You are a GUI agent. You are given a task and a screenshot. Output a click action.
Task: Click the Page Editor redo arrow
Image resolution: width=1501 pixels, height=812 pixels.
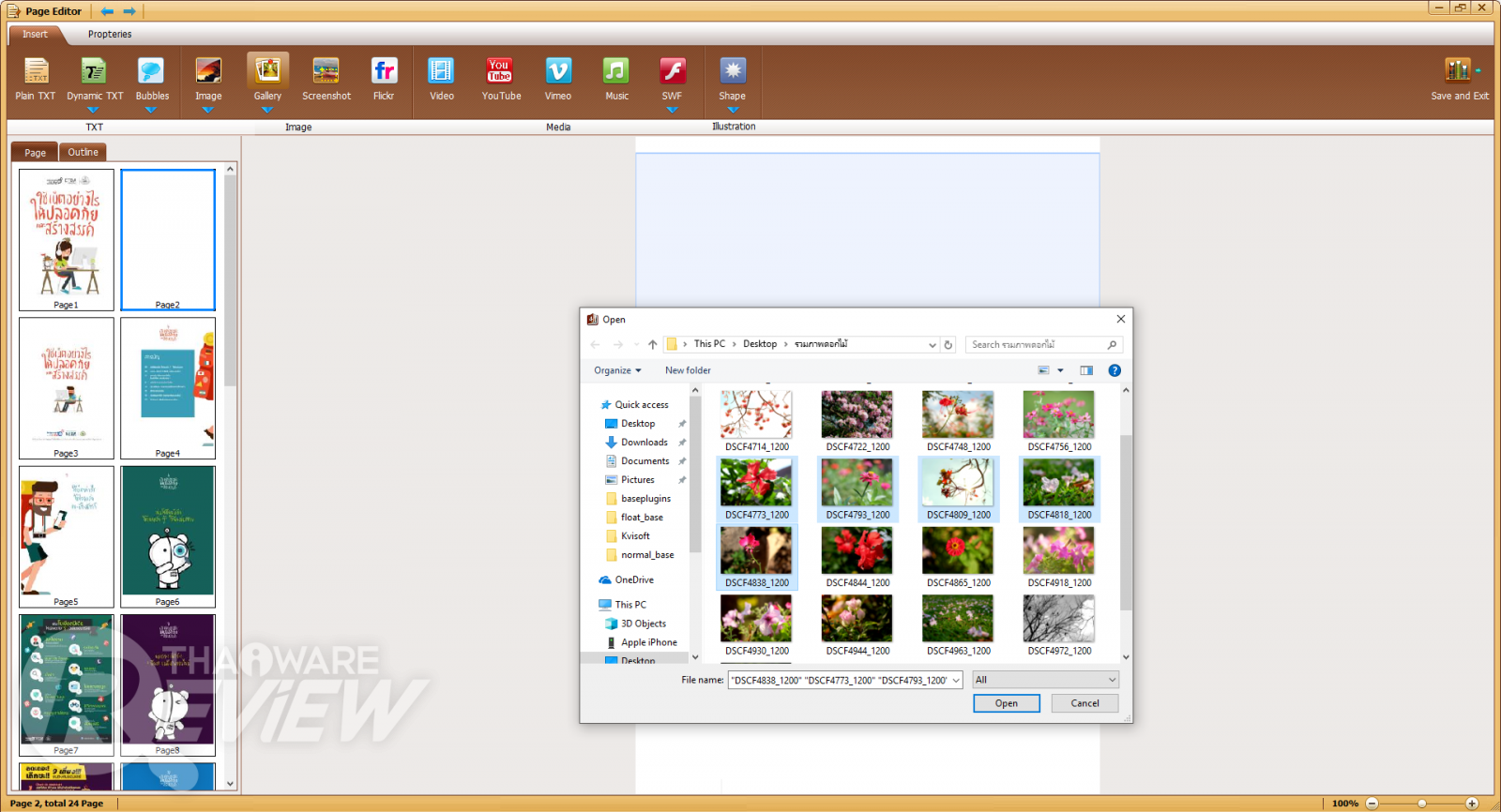point(129,11)
